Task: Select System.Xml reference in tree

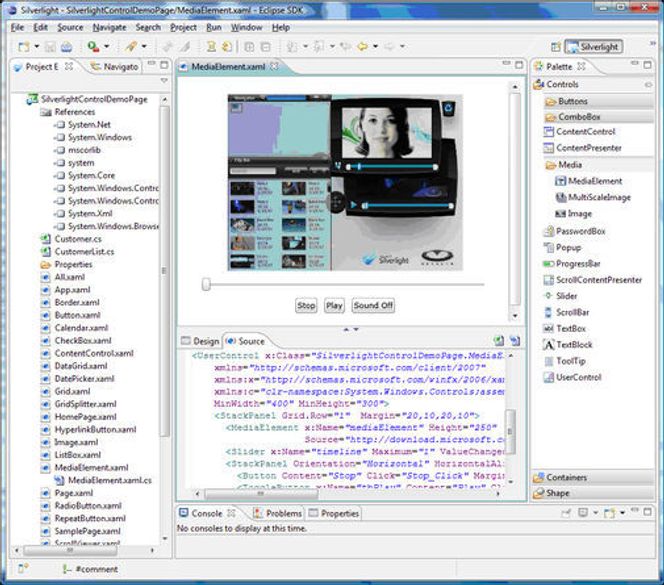Action: [x=84, y=213]
